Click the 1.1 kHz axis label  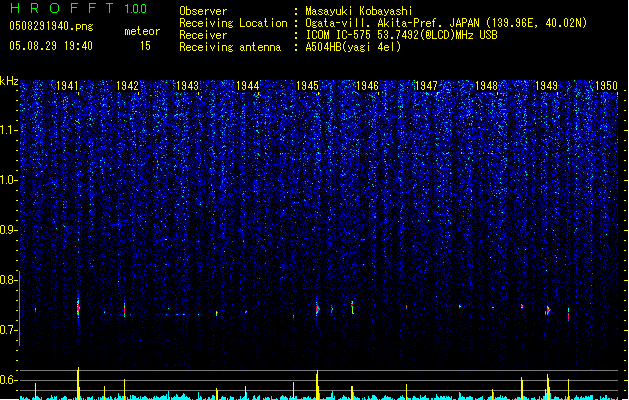9,130
